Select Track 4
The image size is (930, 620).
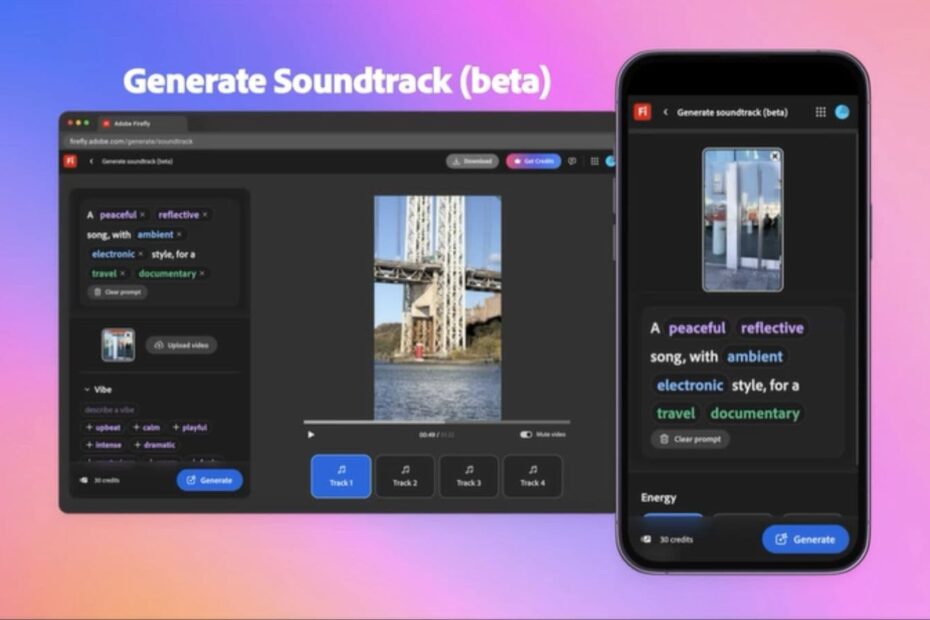(x=533, y=476)
